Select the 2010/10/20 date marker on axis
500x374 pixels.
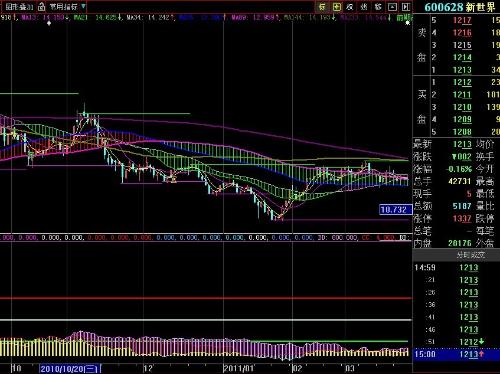click(x=70, y=368)
